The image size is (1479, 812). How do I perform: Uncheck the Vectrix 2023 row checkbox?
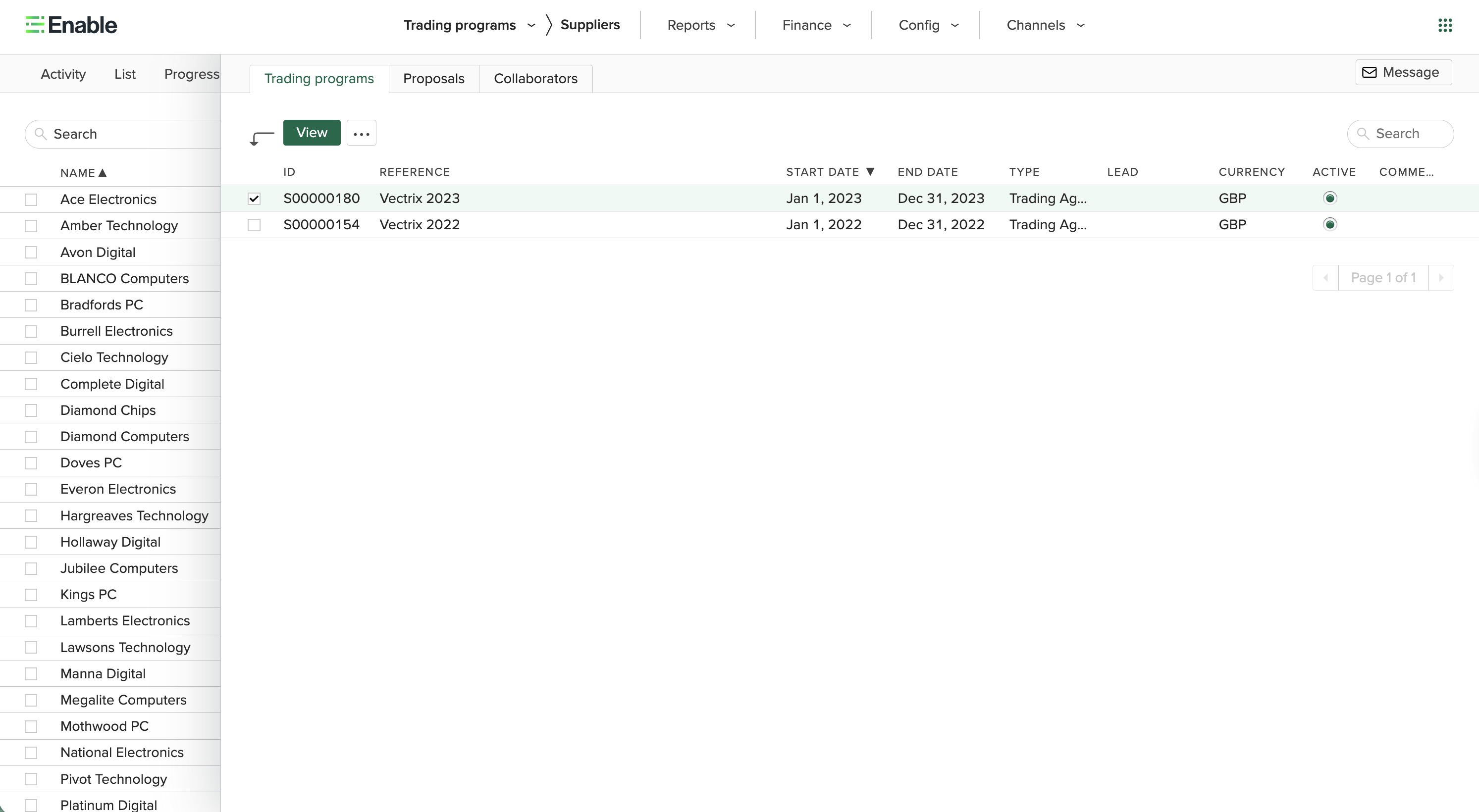click(254, 199)
